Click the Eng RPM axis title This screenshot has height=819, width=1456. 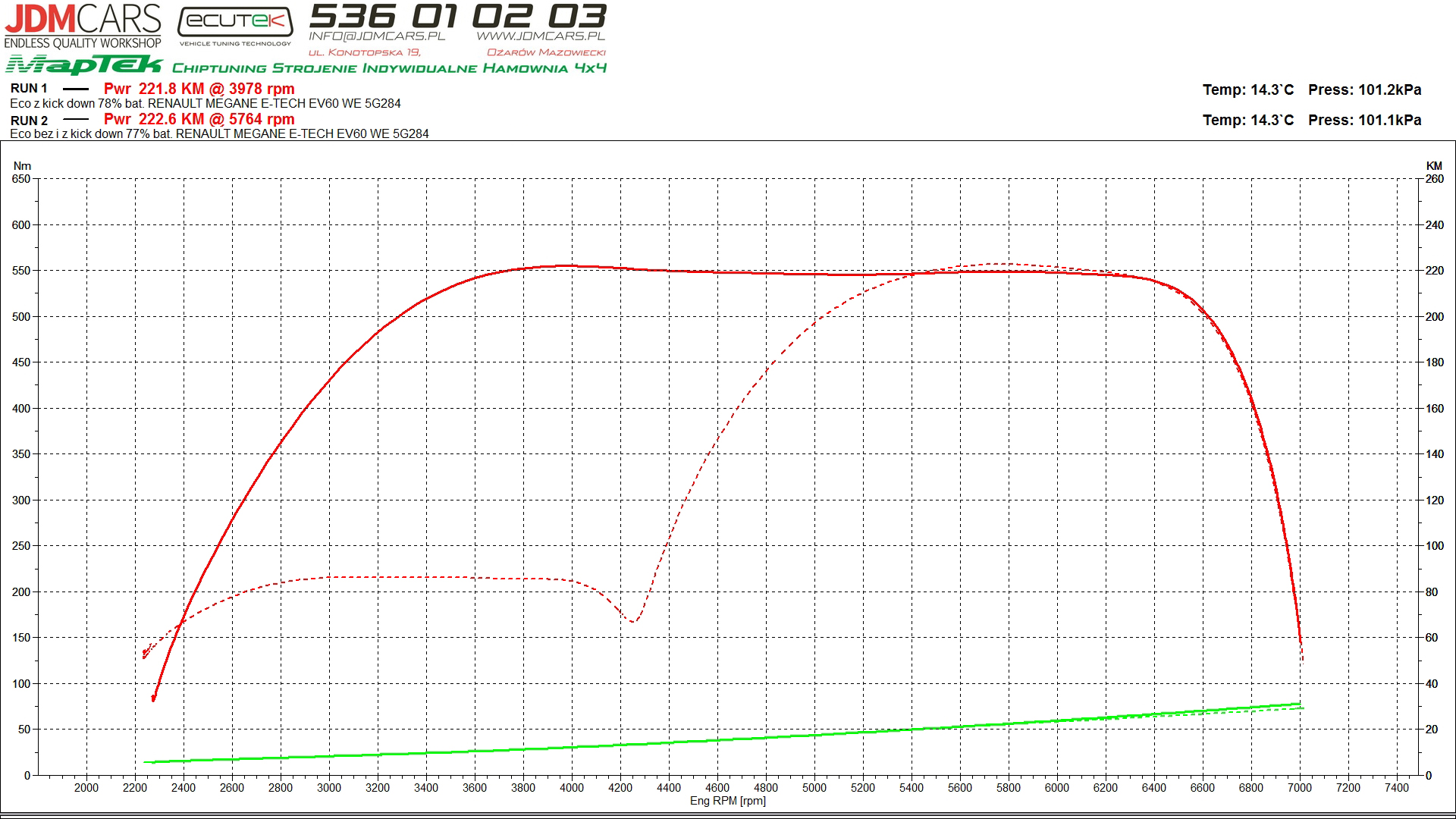727,801
